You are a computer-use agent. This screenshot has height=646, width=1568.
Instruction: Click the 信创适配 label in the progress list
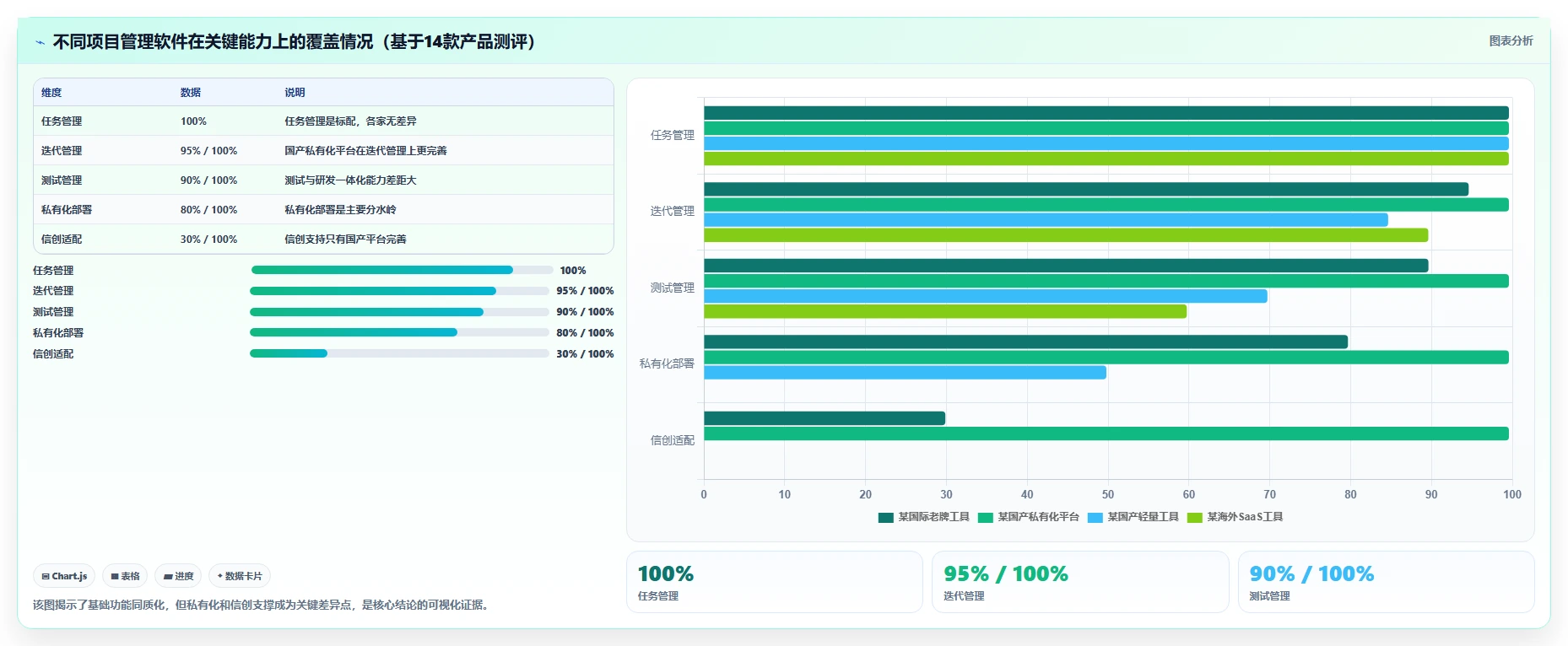pyautogui.click(x=53, y=353)
